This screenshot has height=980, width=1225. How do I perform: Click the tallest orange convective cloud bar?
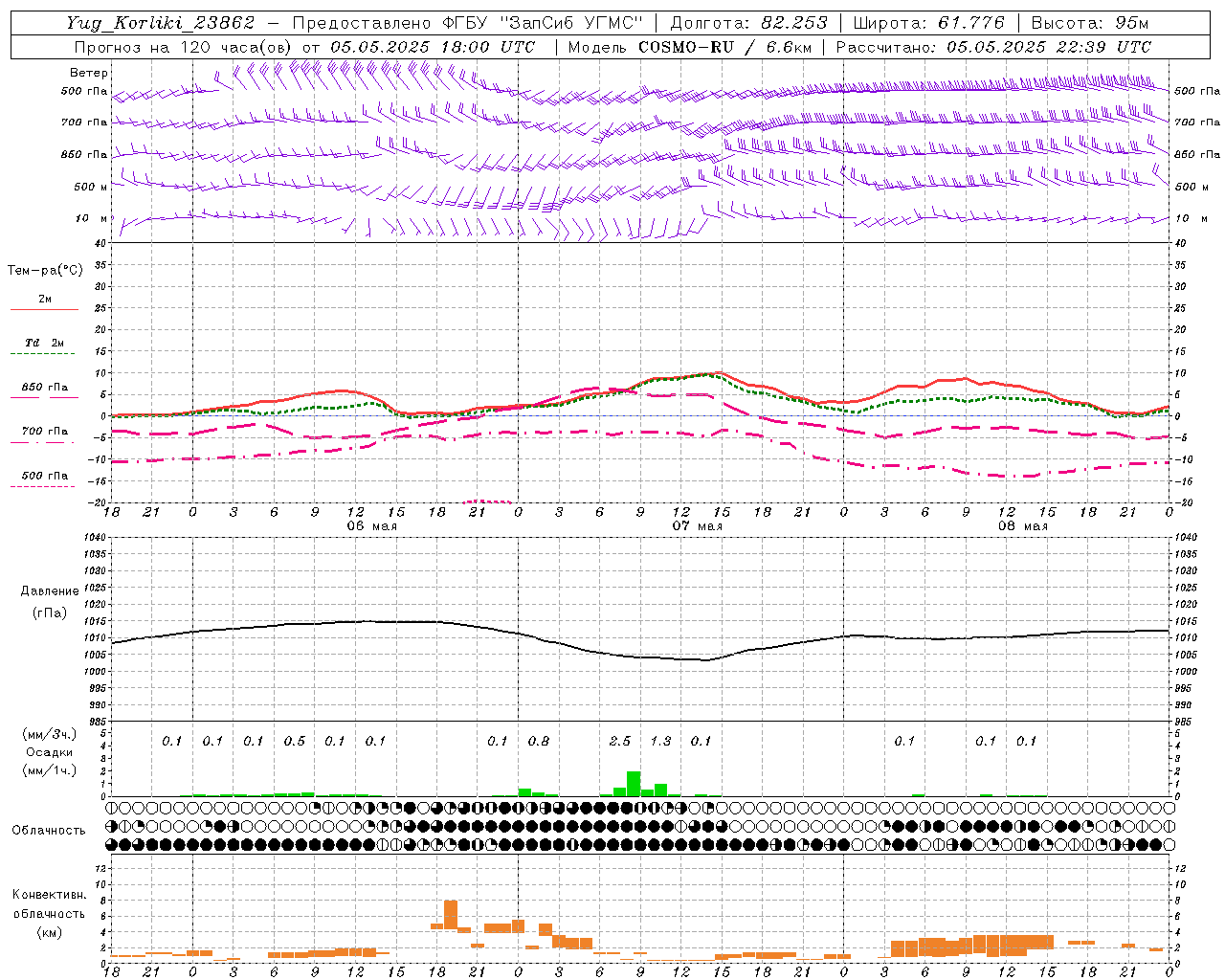point(451,916)
